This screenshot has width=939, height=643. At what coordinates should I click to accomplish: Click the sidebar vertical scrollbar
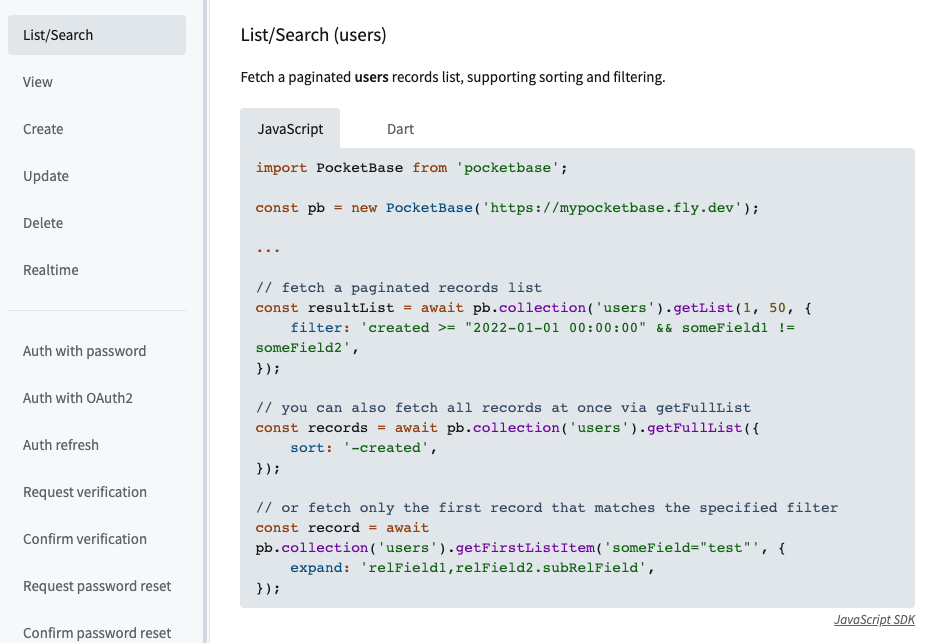[x=205, y=322]
